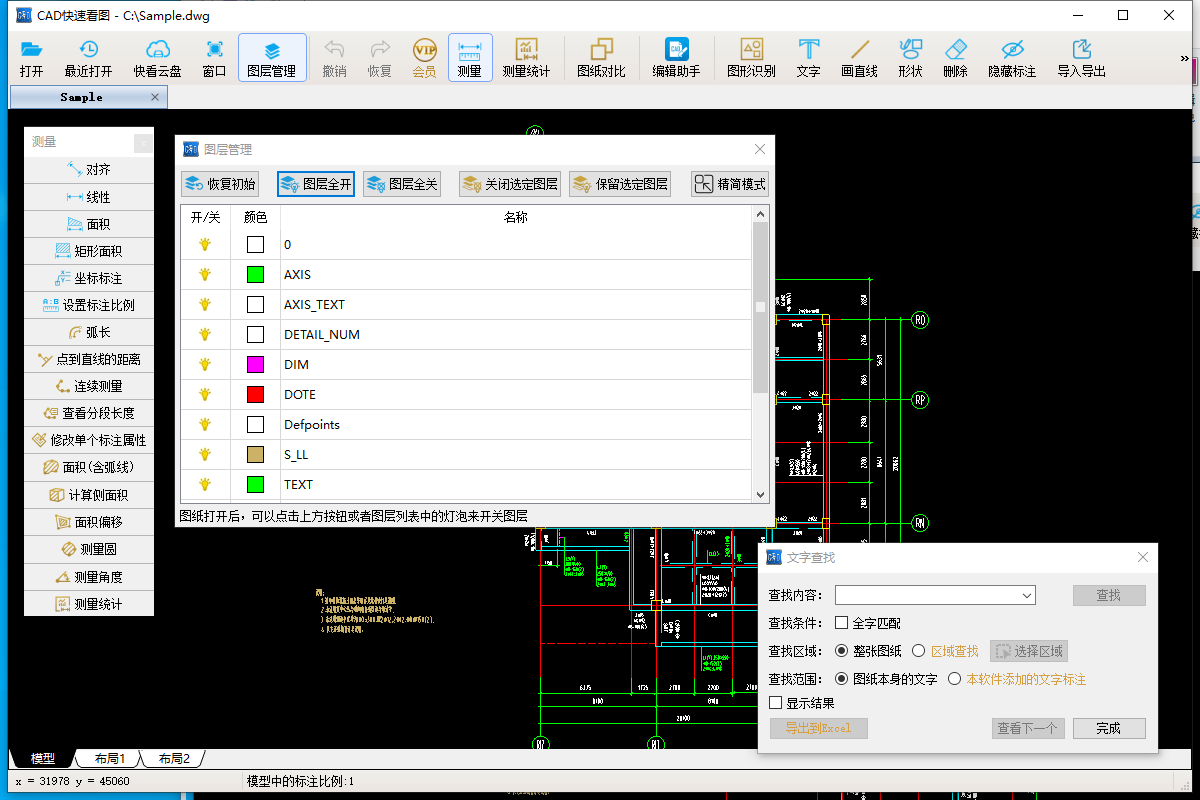
Task: Switch to the 模型 model tab
Action: click(42, 759)
